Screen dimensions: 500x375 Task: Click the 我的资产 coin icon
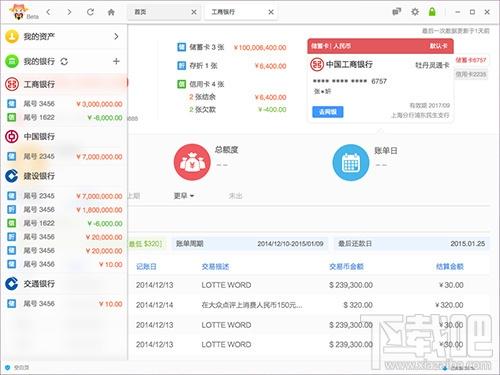click(x=12, y=36)
